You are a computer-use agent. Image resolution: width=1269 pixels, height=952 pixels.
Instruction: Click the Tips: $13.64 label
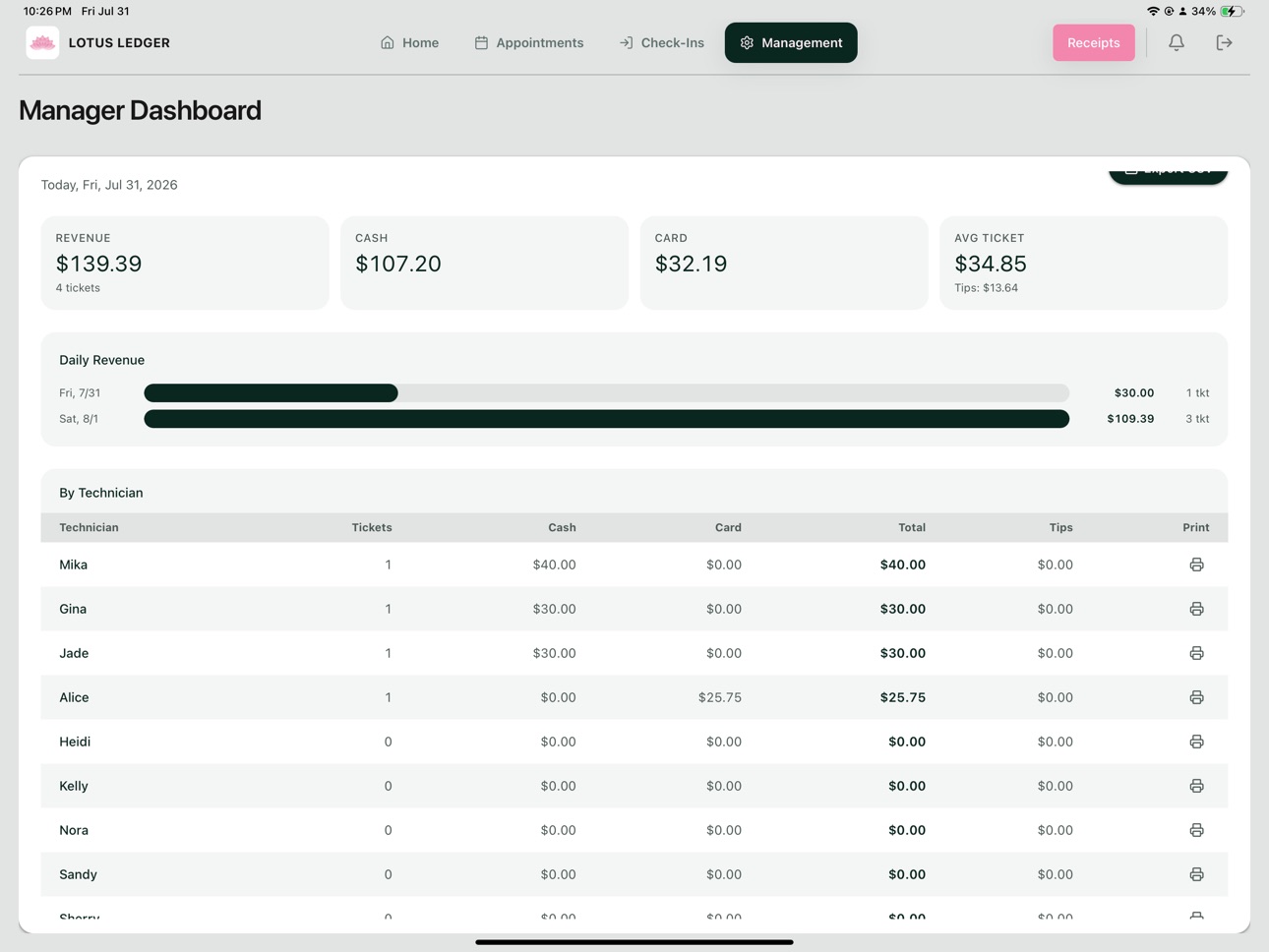click(986, 288)
